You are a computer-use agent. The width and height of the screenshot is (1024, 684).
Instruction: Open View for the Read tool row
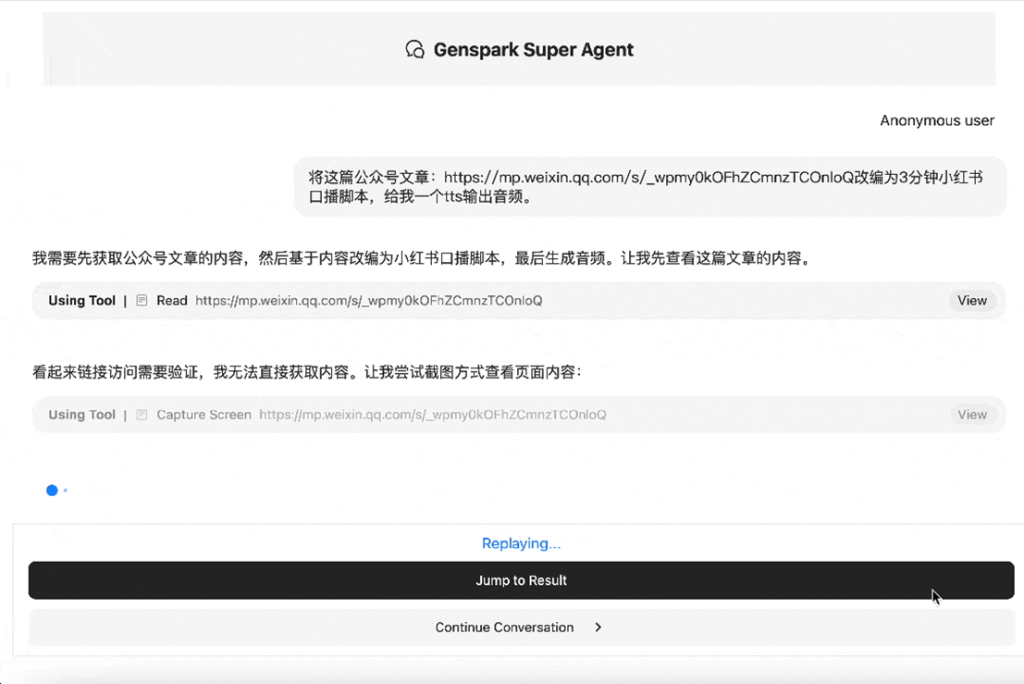[971, 300]
